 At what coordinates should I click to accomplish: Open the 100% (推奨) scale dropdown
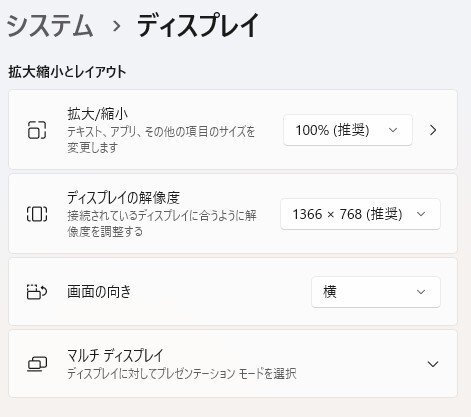[x=348, y=130]
